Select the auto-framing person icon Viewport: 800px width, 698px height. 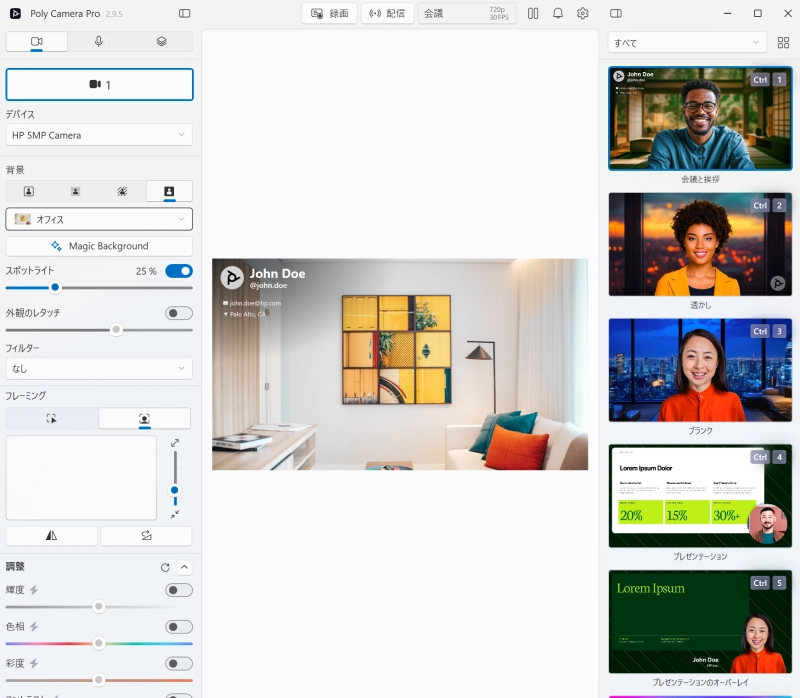click(145, 419)
